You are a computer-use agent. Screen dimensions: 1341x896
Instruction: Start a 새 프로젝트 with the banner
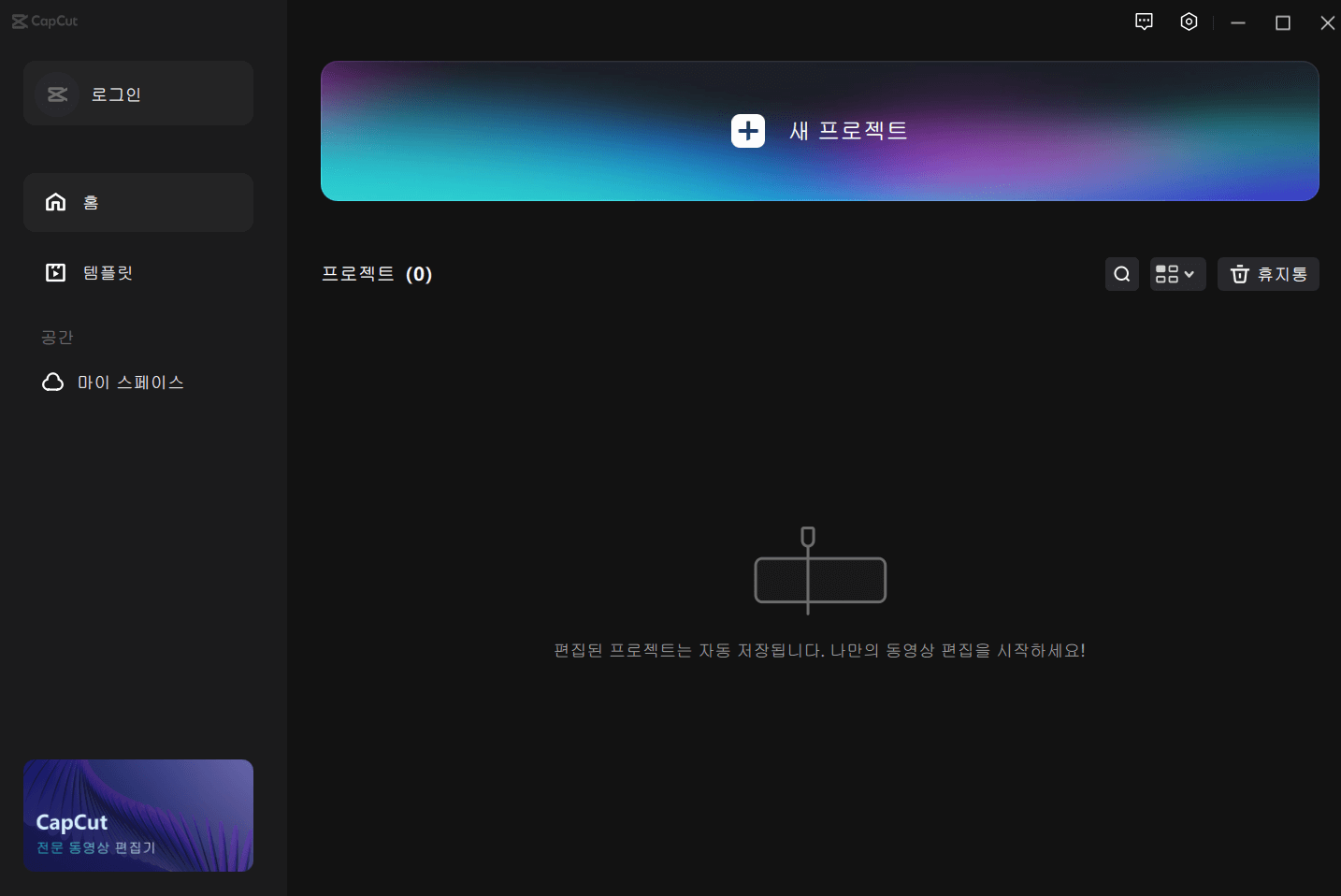pos(820,131)
